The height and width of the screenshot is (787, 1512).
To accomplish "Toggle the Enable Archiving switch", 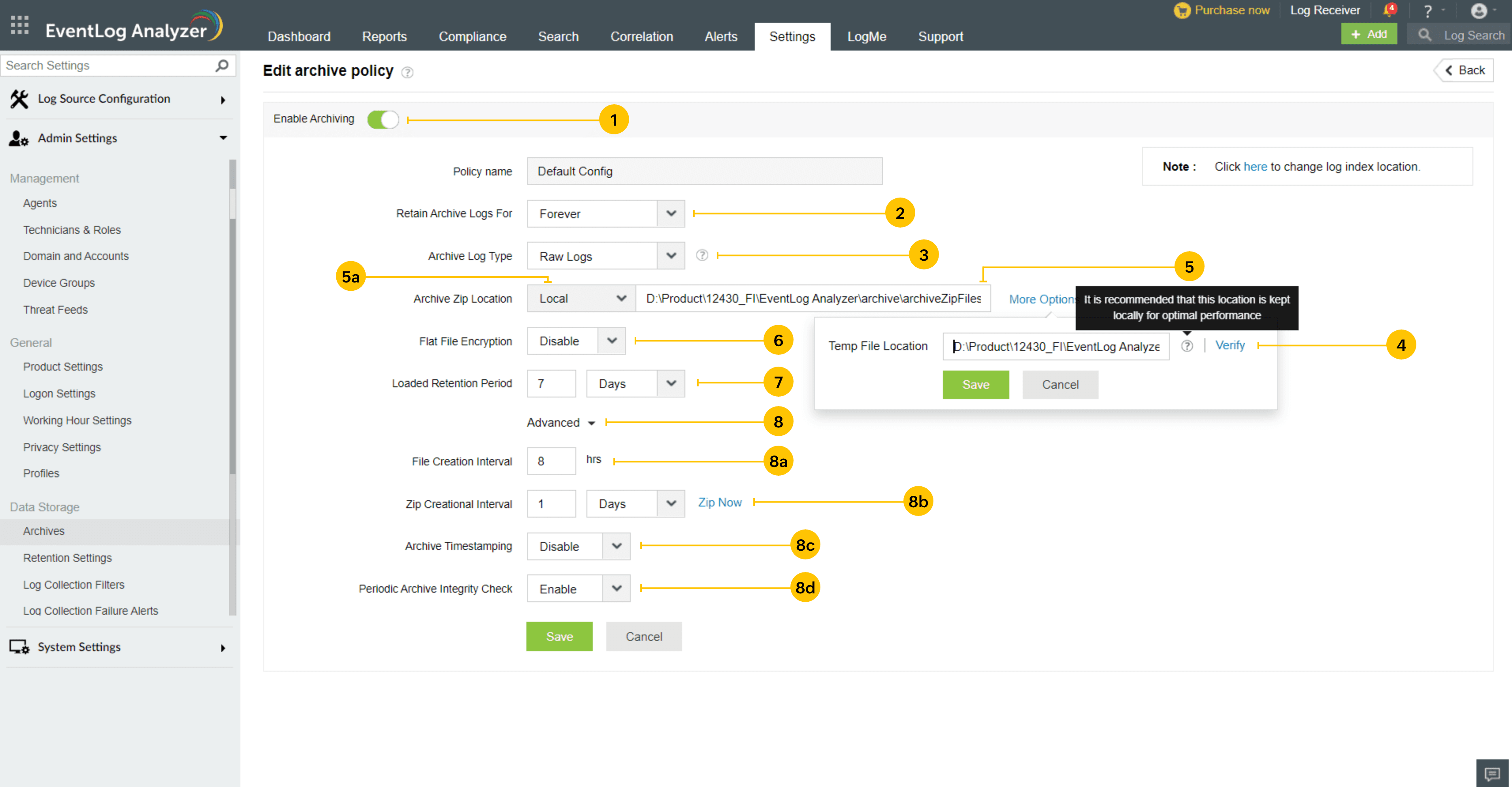I will click(383, 120).
